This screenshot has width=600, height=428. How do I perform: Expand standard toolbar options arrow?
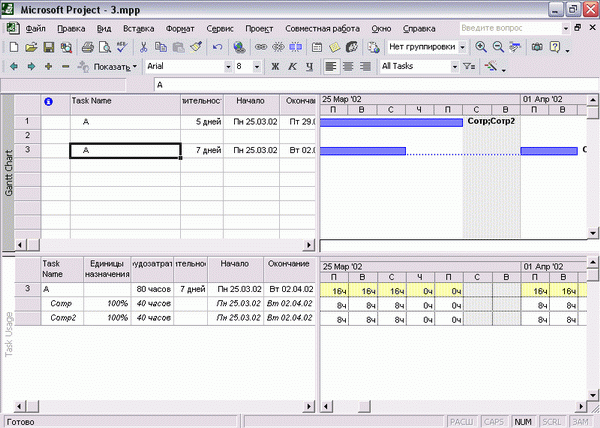pyautogui.click(x=567, y=49)
